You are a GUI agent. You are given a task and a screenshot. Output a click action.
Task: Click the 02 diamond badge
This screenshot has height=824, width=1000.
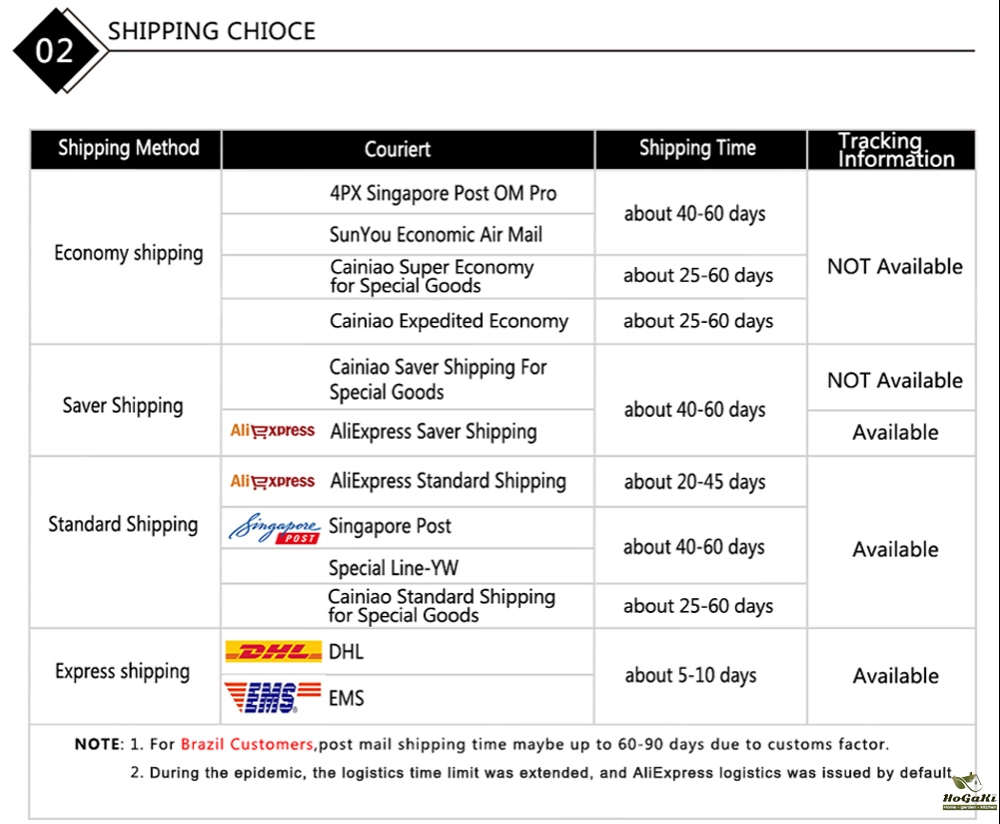(x=55, y=50)
